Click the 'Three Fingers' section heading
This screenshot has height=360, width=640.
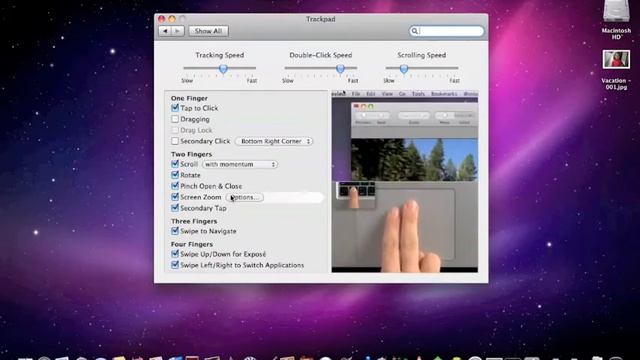[194, 221]
